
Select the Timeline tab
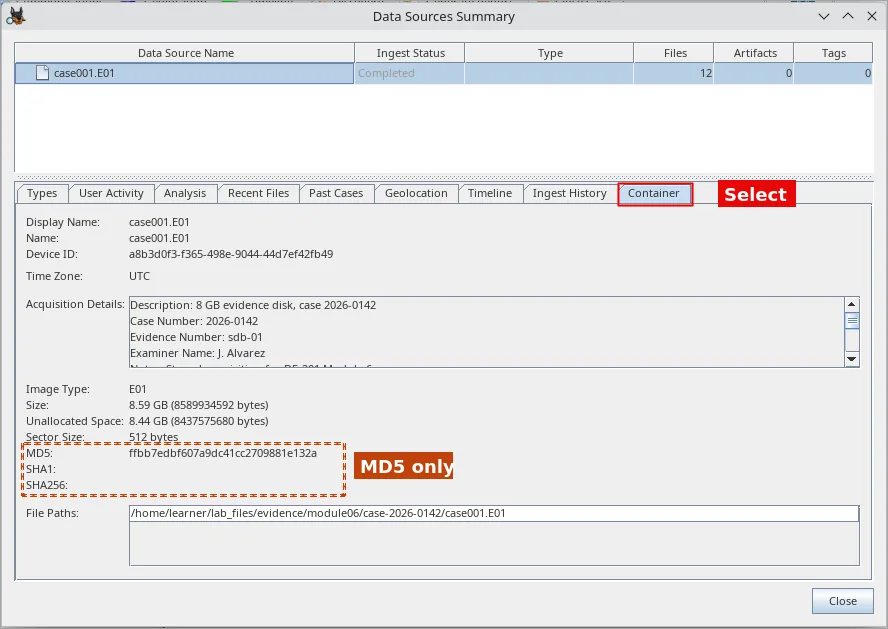point(490,193)
